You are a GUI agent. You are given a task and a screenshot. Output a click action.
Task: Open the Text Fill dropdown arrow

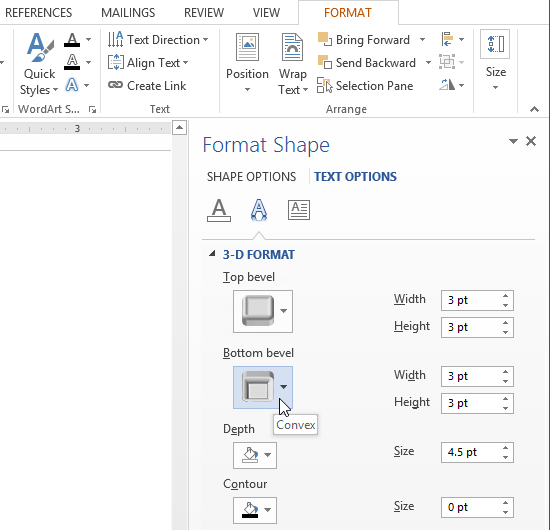pos(89,40)
